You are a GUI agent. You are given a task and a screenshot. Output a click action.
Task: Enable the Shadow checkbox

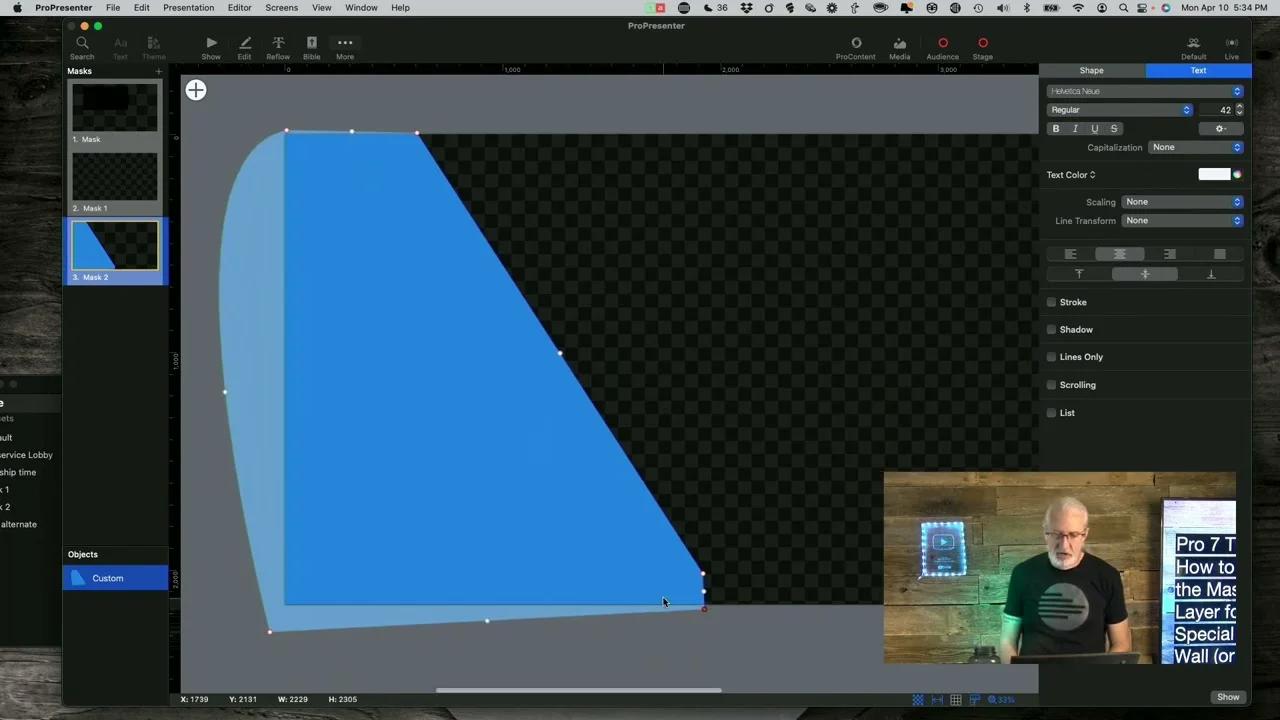1051,329
